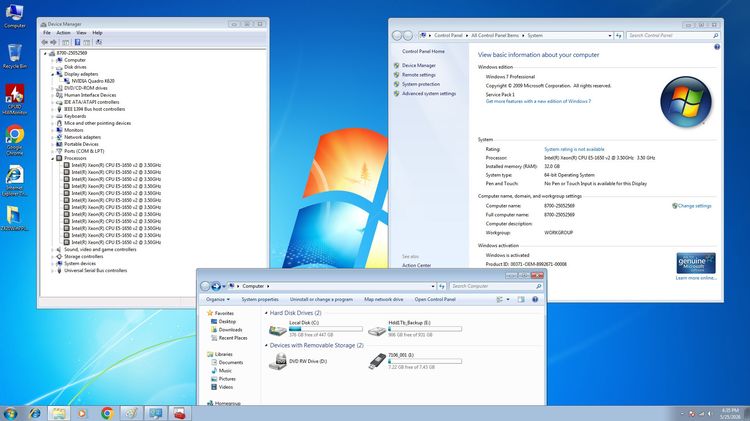The height and width of the screenshot is (421, 750).
Task: Click the Back arrow in Device Manager toolbar
Action: pos(45,42)
